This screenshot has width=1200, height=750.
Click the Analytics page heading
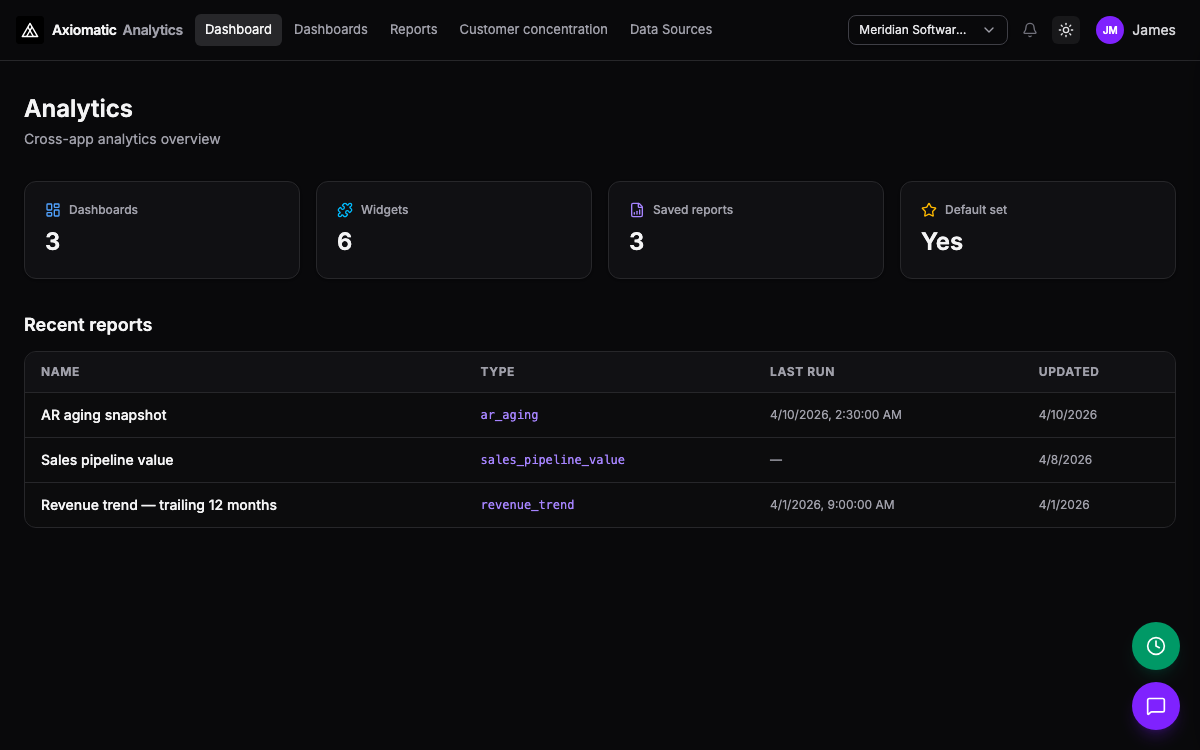click(x=78, y=108)
